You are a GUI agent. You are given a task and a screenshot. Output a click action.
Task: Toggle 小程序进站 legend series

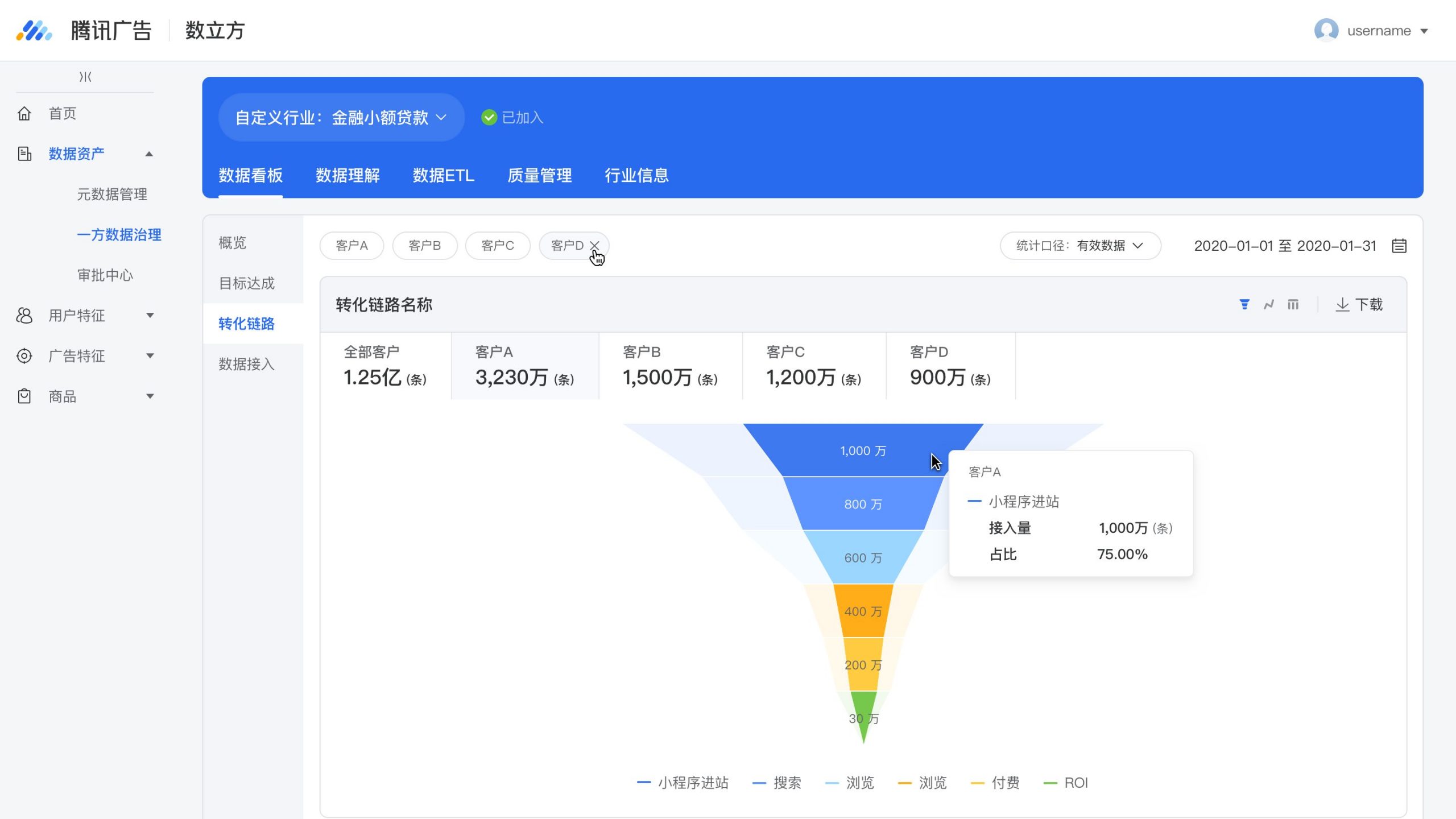click(682, 783)
